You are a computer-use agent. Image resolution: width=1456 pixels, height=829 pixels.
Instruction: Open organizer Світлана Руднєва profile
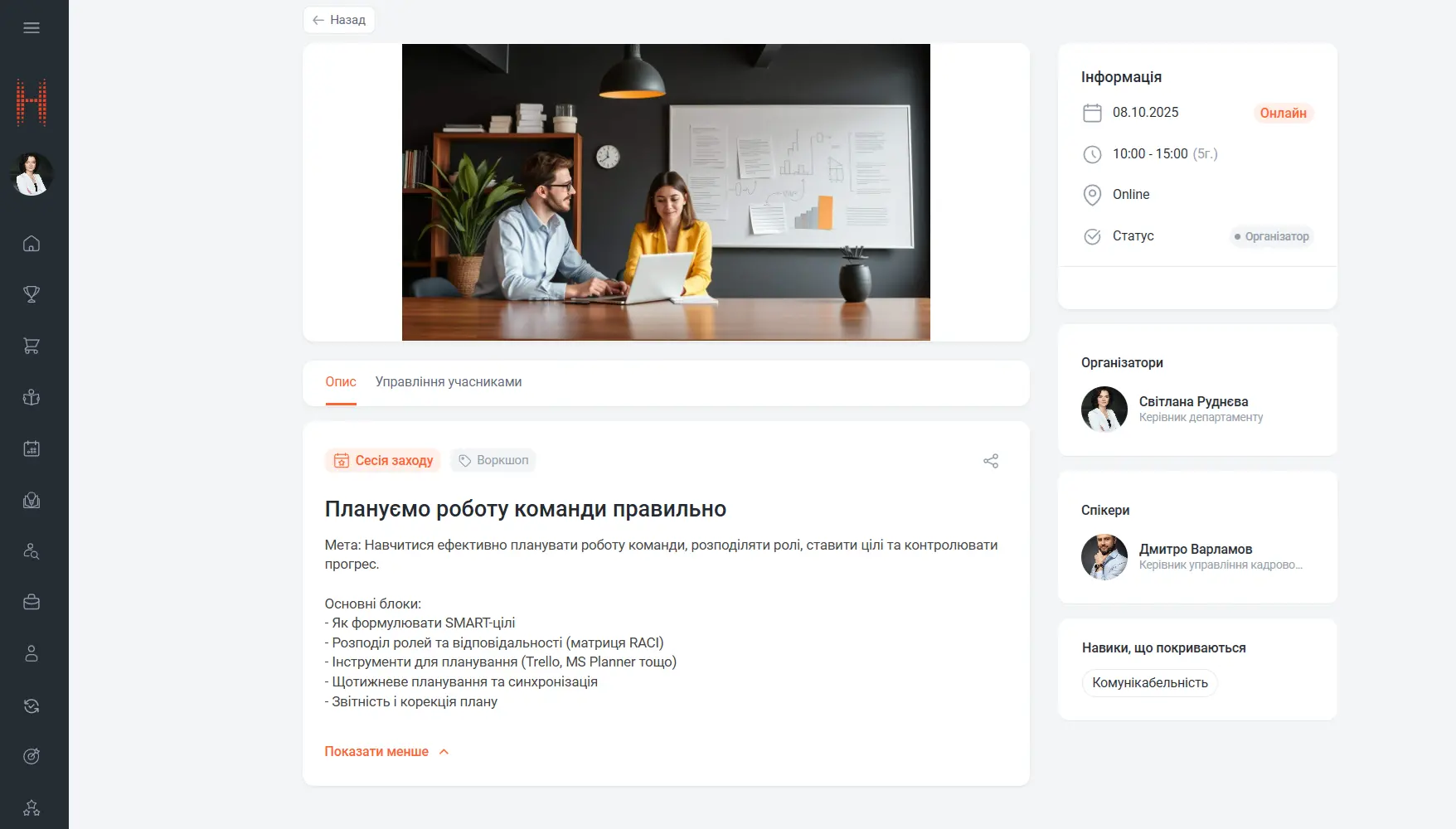click(x=1192, y=402)
